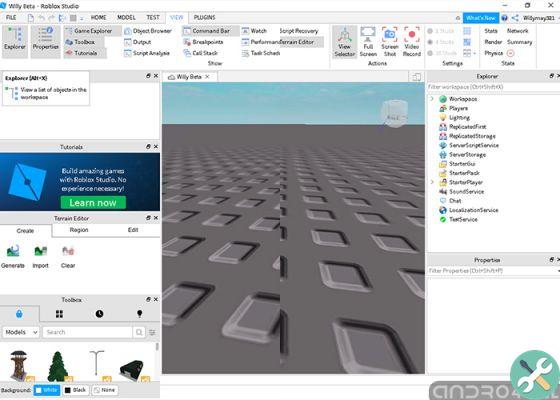Open Script Analysis window
The height and width of the screenshot is (400, 560).
pyautogui.click(x=147, y=53)
